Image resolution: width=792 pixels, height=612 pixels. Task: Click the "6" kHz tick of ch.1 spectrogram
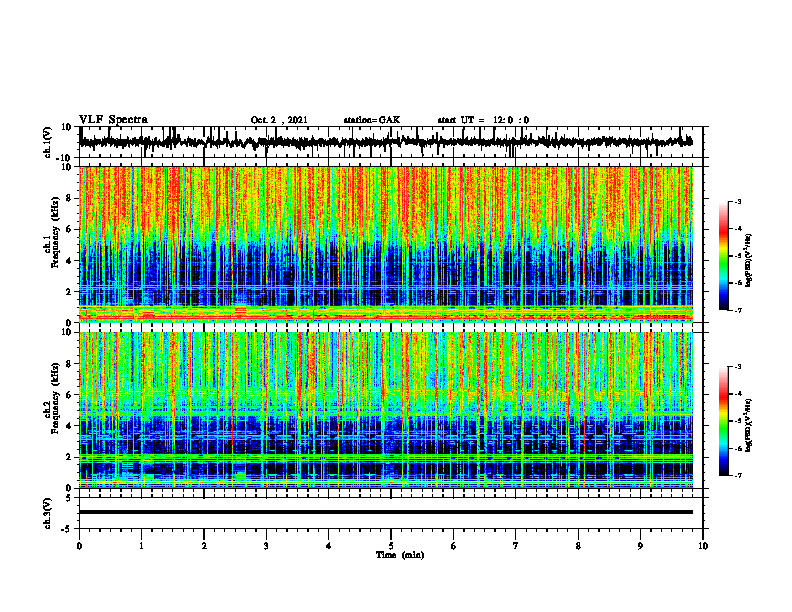pyautogui.click(x=70, y=229)
